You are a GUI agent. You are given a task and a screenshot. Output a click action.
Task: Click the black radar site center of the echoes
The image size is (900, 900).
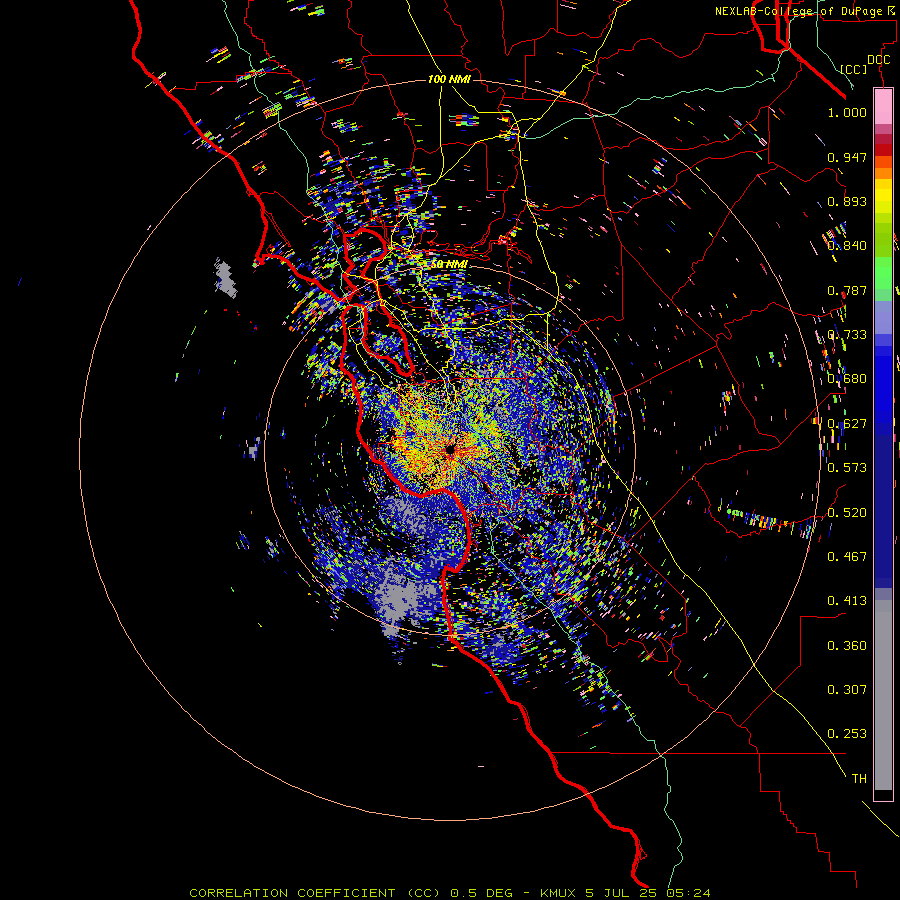450,449
